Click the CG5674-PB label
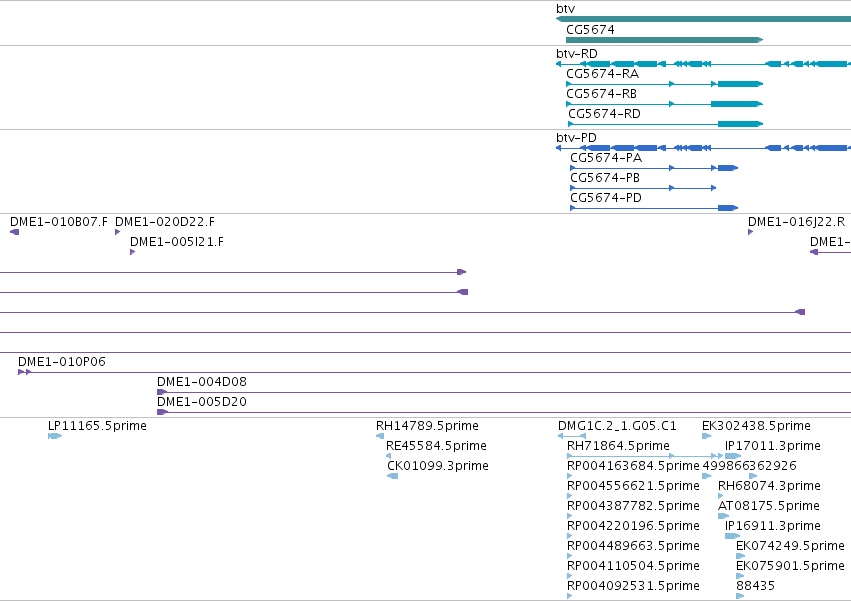 click(x=605, y=178)
